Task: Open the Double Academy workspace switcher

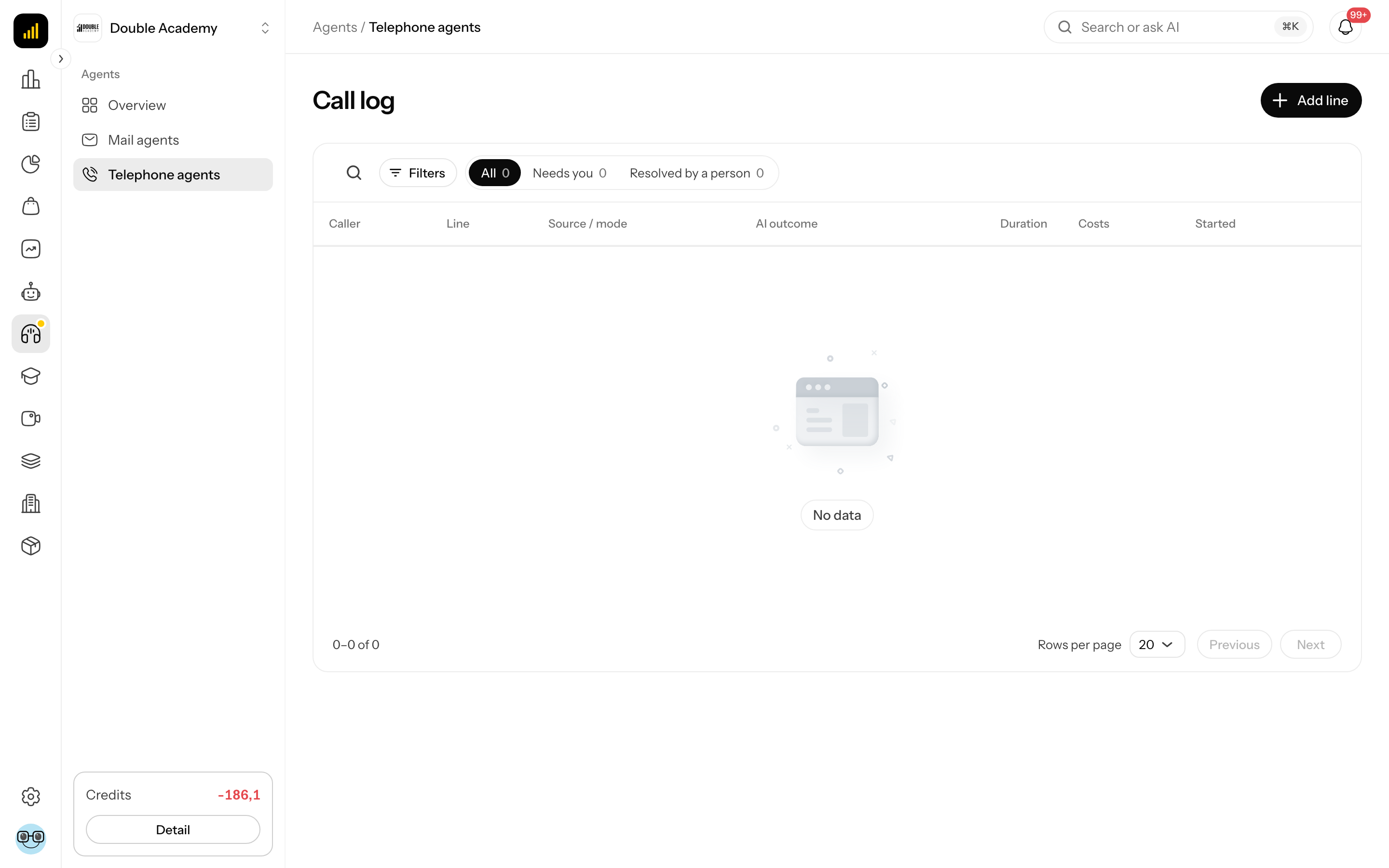Action: [173, 27]
